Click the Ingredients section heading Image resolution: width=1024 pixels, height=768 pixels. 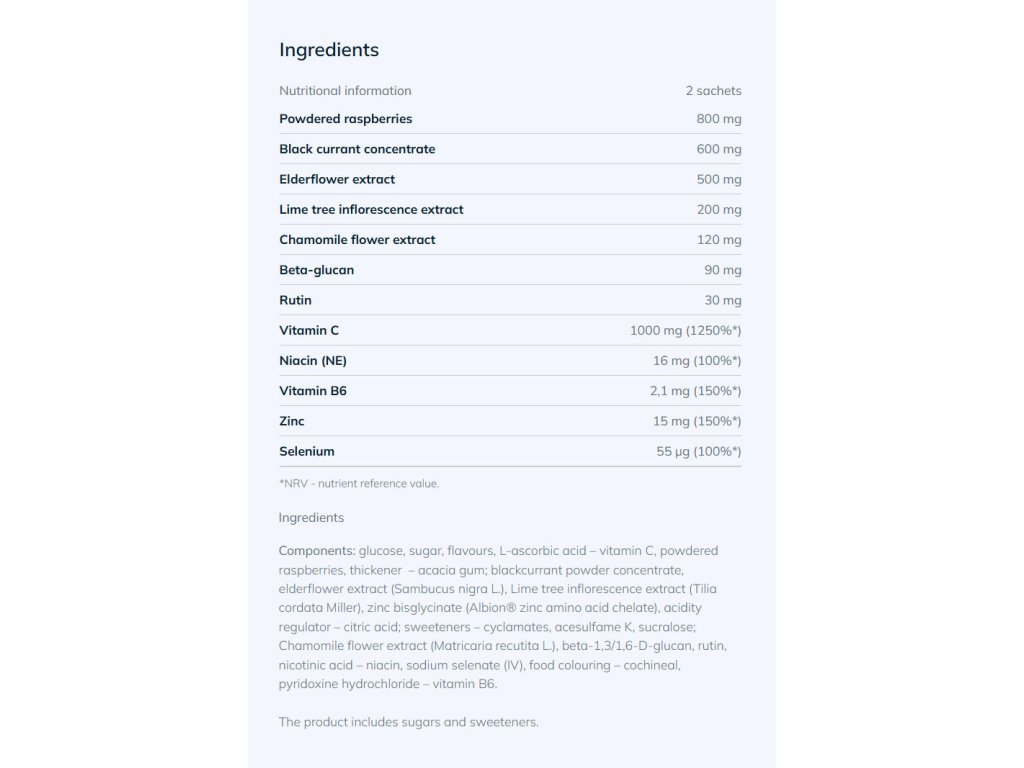pyautogui.click(x=328, y=50)
